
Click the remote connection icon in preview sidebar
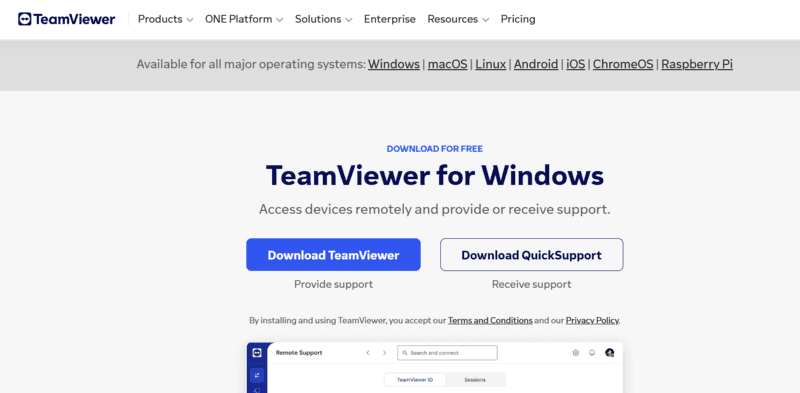coord(257,375)
